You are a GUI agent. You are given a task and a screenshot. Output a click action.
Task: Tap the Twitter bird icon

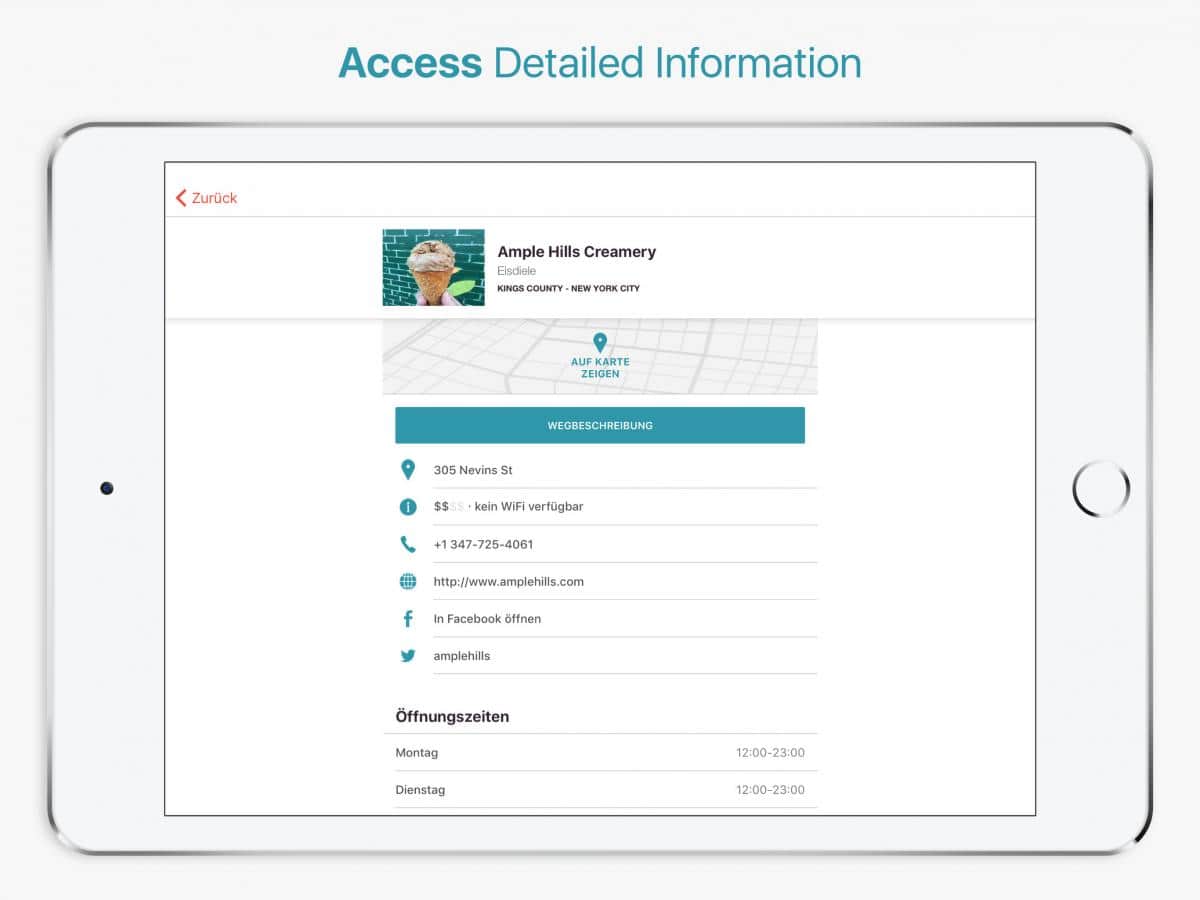[408, 656]
